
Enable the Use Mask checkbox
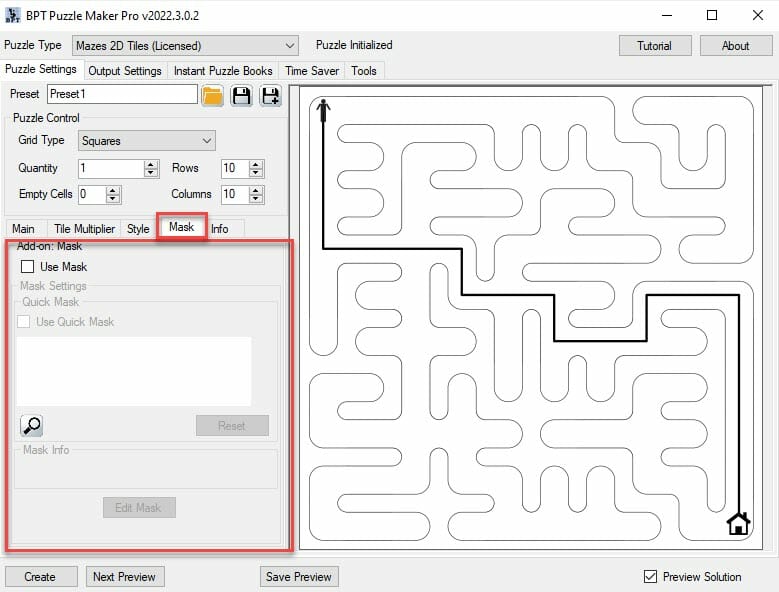pos(27,267)
